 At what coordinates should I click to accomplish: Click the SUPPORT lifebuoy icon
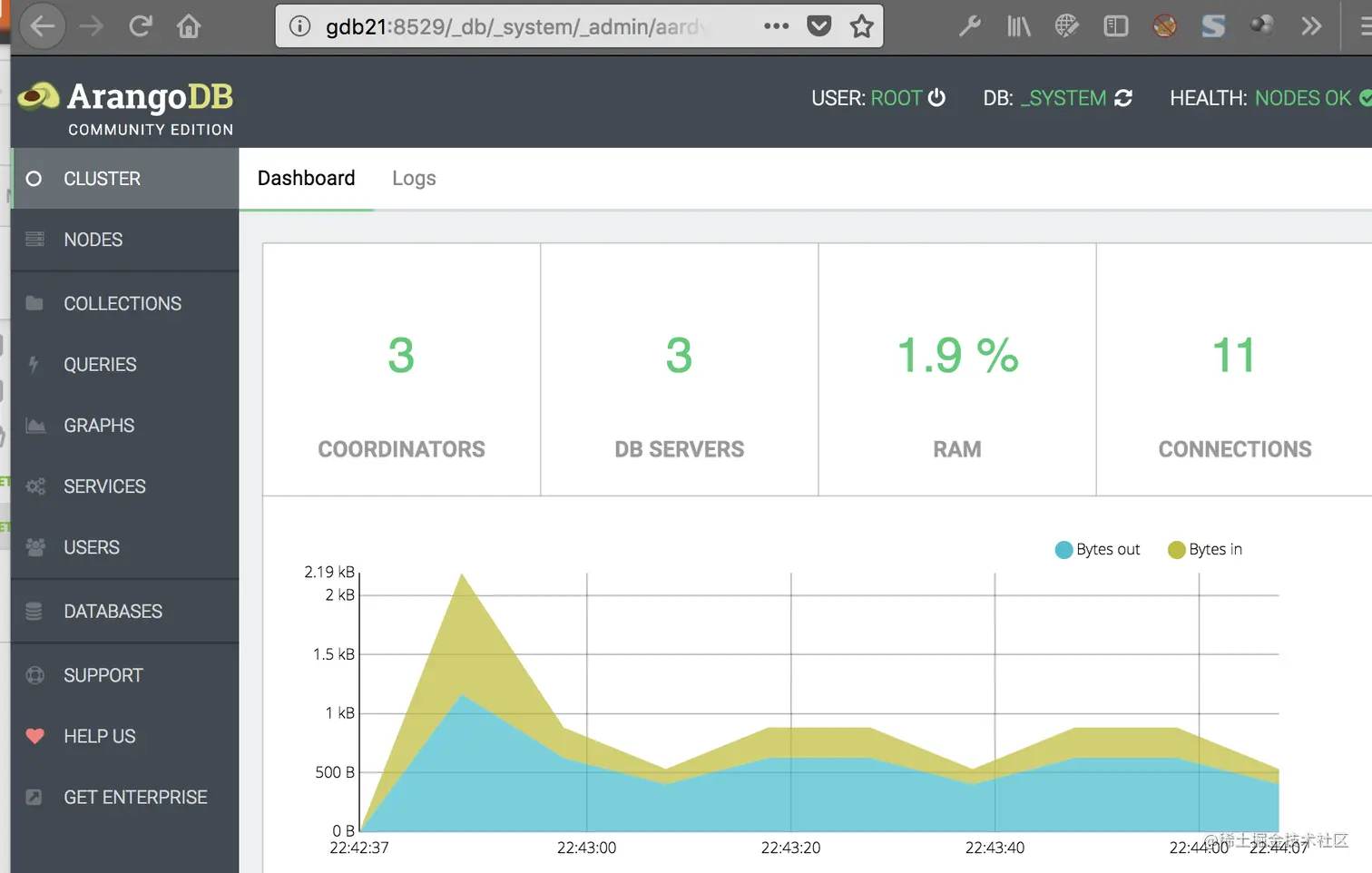[x=35, y=675]
